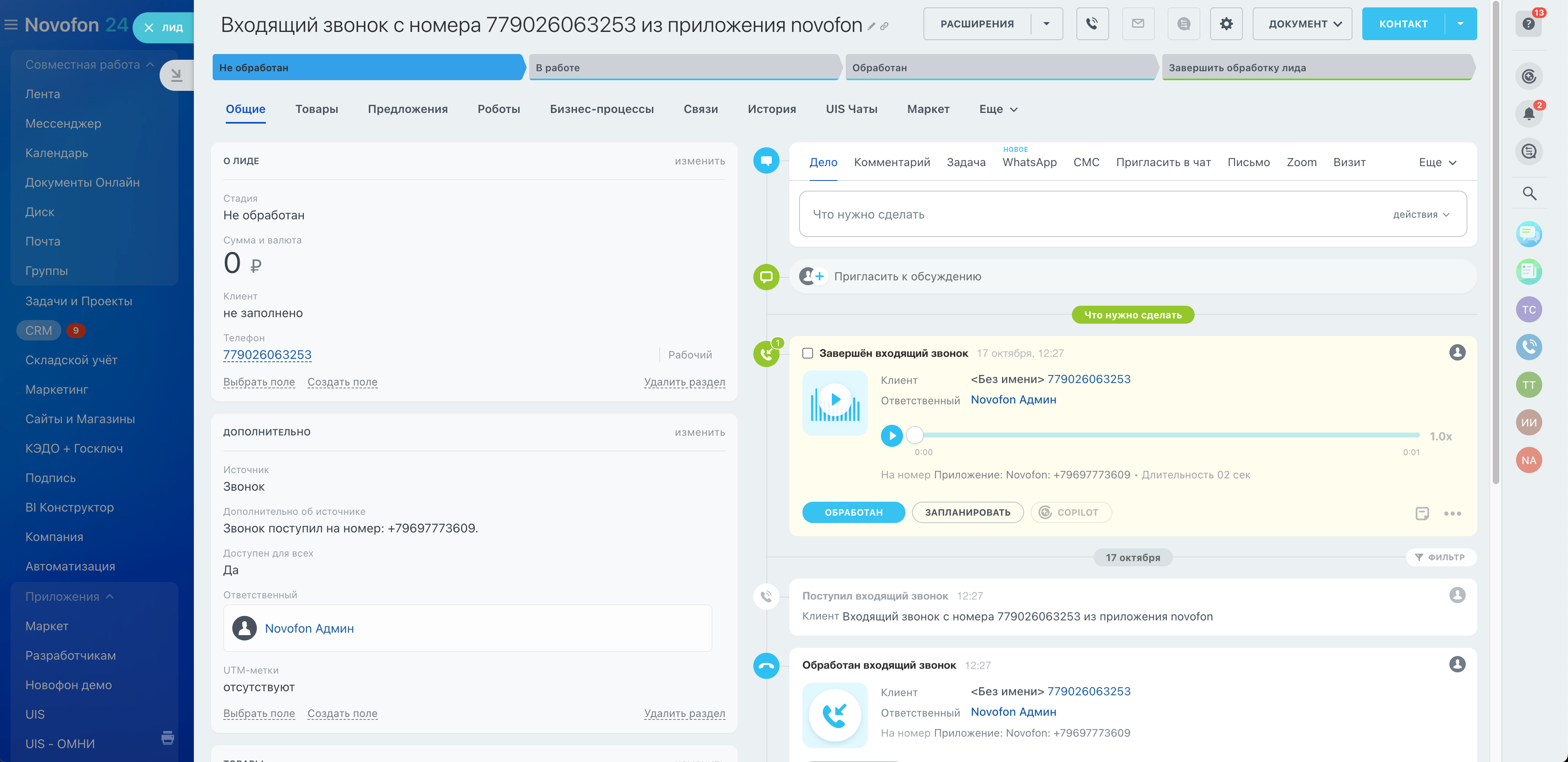Image resolution: width=1568 pixels, height=762 pixels.
Task: Select the Комментарий tab in timeline
Action: click(892, 162)
